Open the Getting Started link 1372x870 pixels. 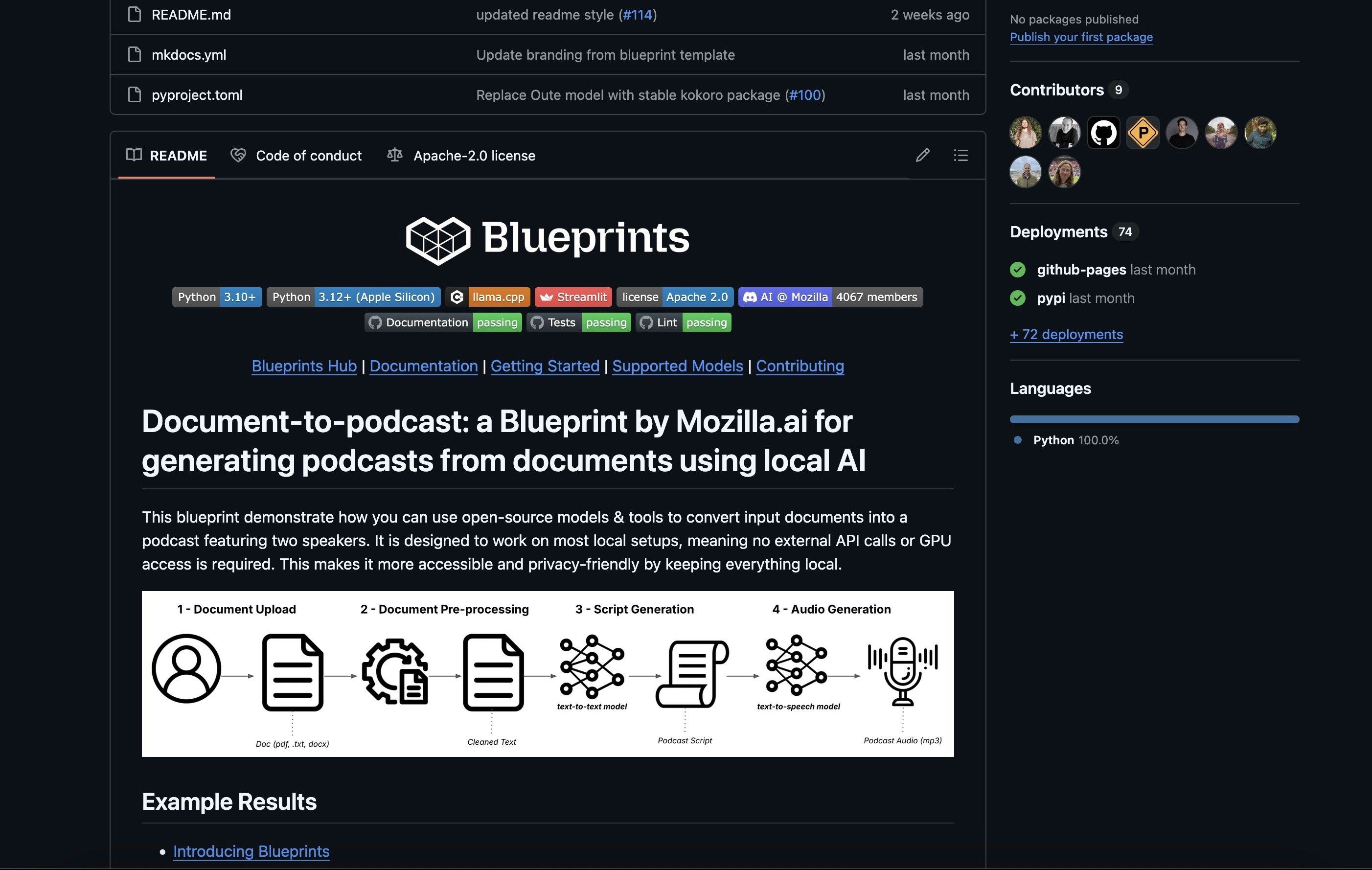(x=545, y=366)
